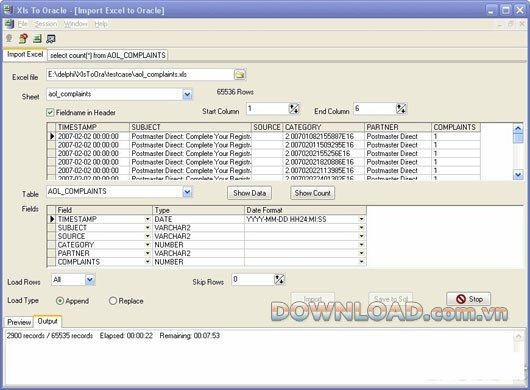Click the Output pane scroll up arrow
This screenshot has height=390, width=530.
tap(519, 336)
